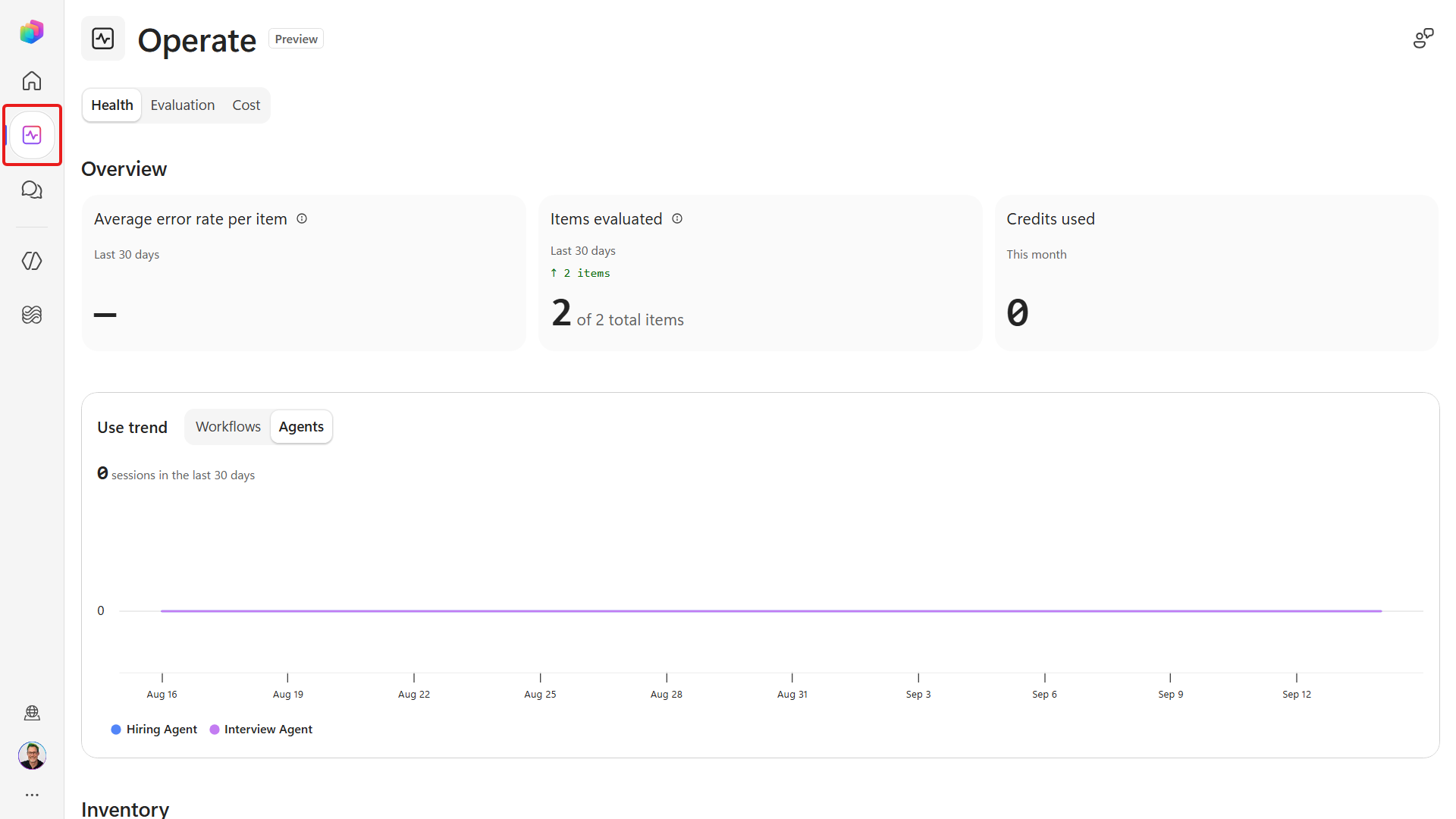This screenshot has height=819, width=1456.
Task: Open the chat bubbles icon in sidebar
Action: point(32,190)
